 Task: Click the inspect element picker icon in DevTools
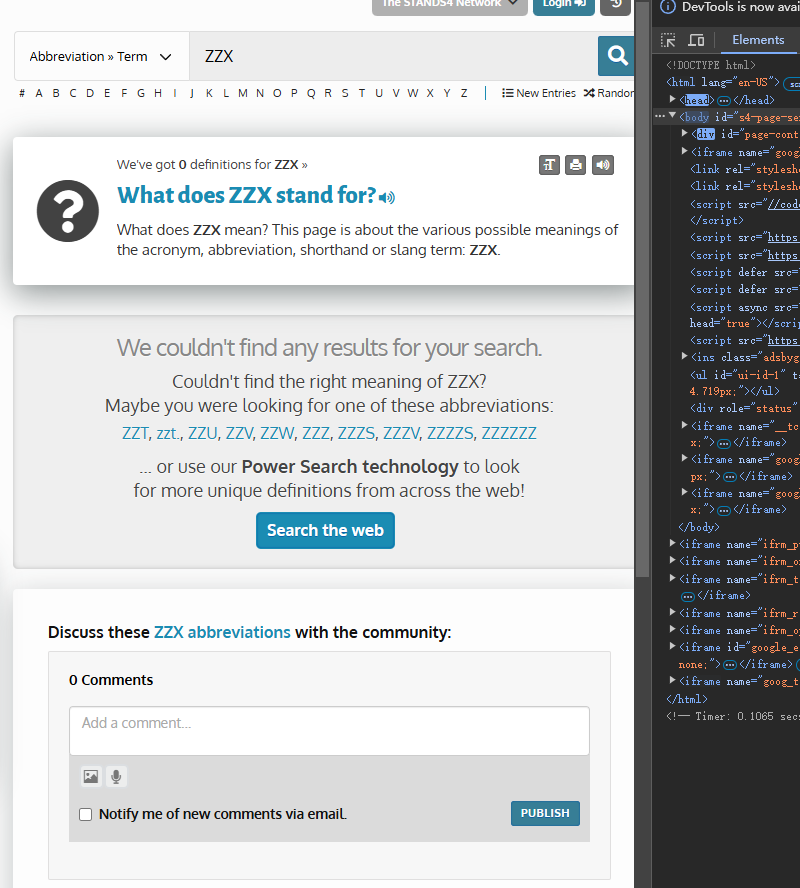tap(668, 40)
